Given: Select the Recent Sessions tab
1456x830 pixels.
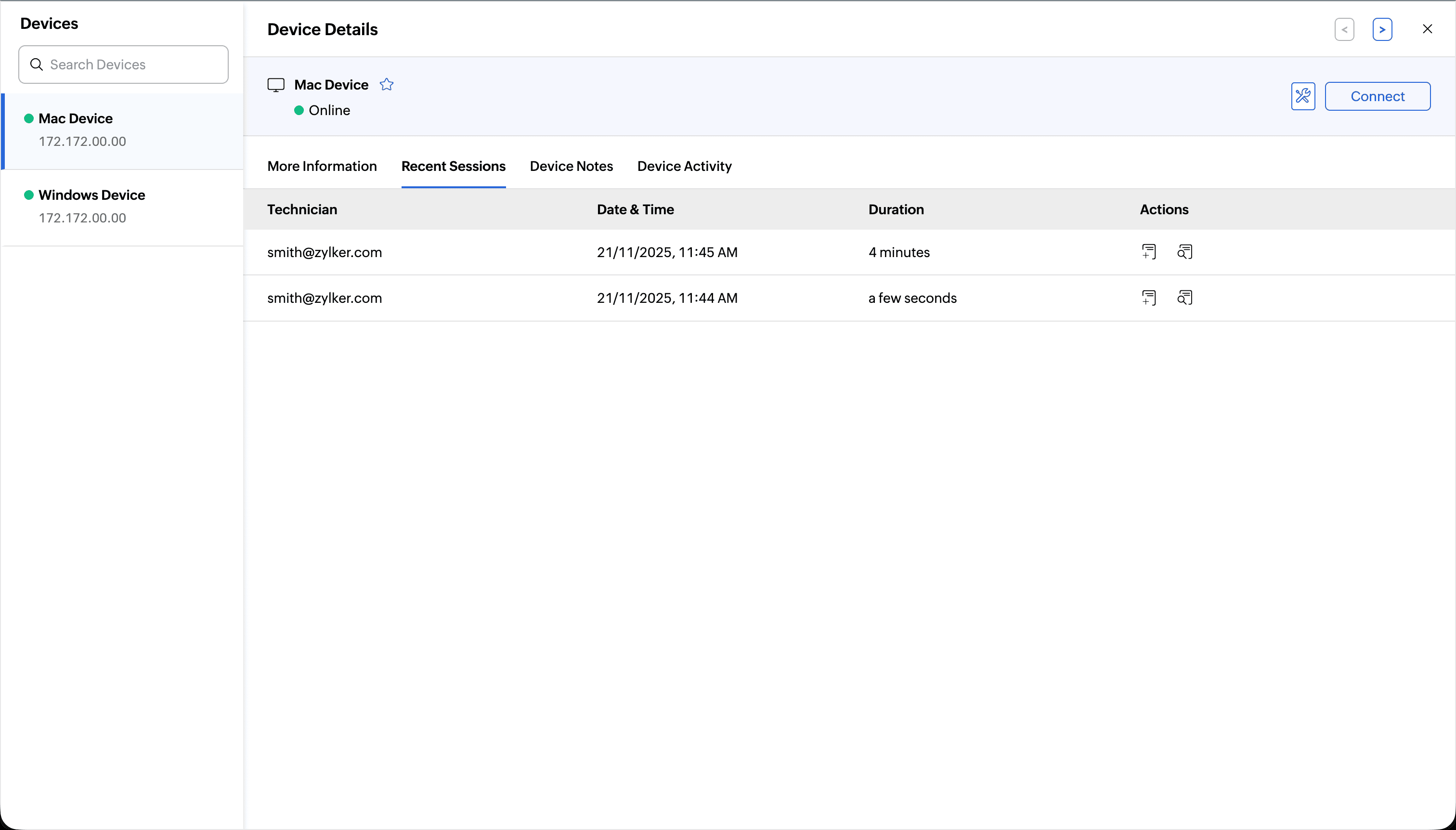Looking at the screenshot, I should click(x=453, y=166).
